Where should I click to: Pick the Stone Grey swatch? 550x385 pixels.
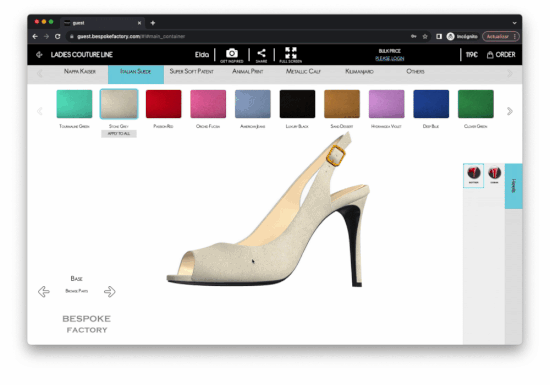coord(119,104)
